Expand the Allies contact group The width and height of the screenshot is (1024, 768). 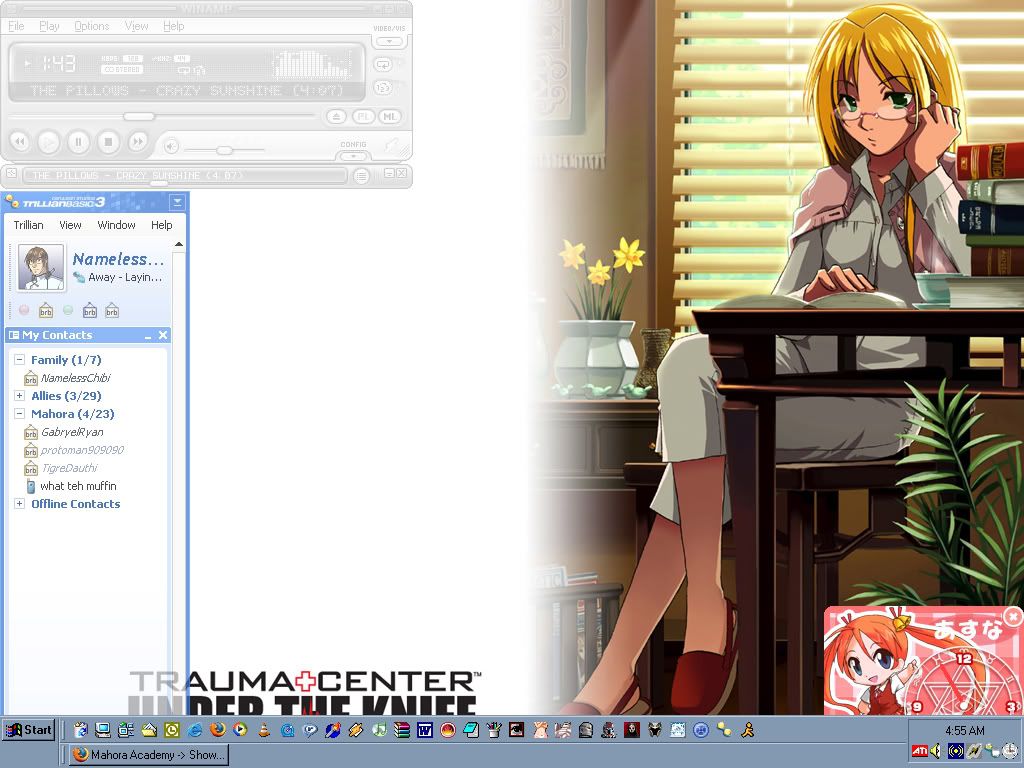click(19, 395)
